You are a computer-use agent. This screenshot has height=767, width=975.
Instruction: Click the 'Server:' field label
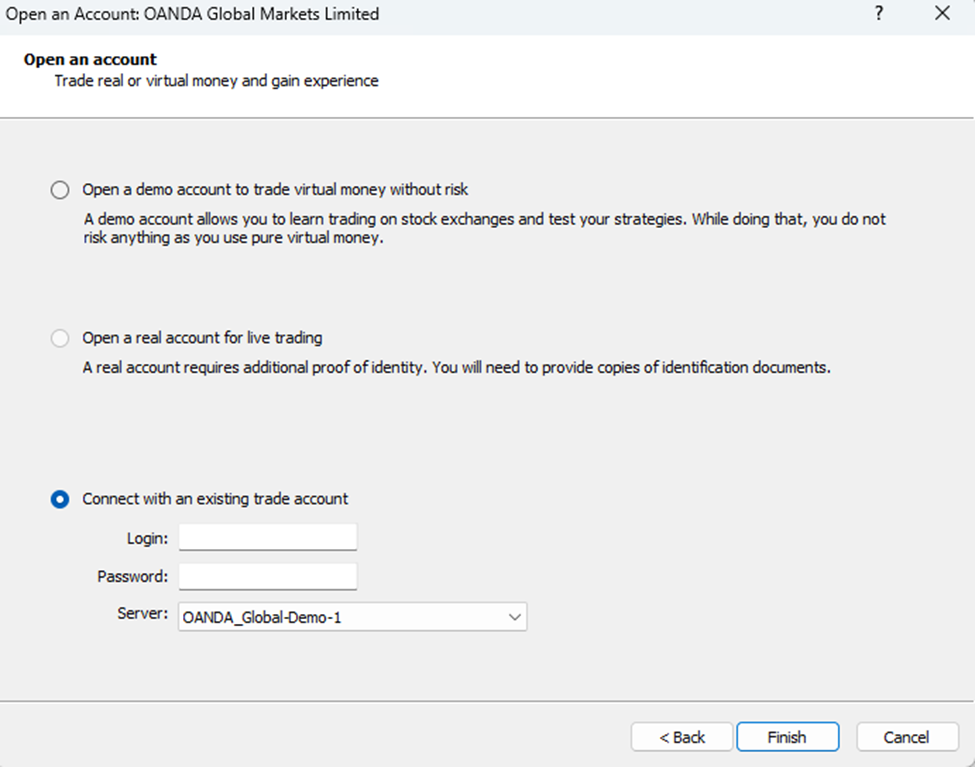[x=143, y=613]
